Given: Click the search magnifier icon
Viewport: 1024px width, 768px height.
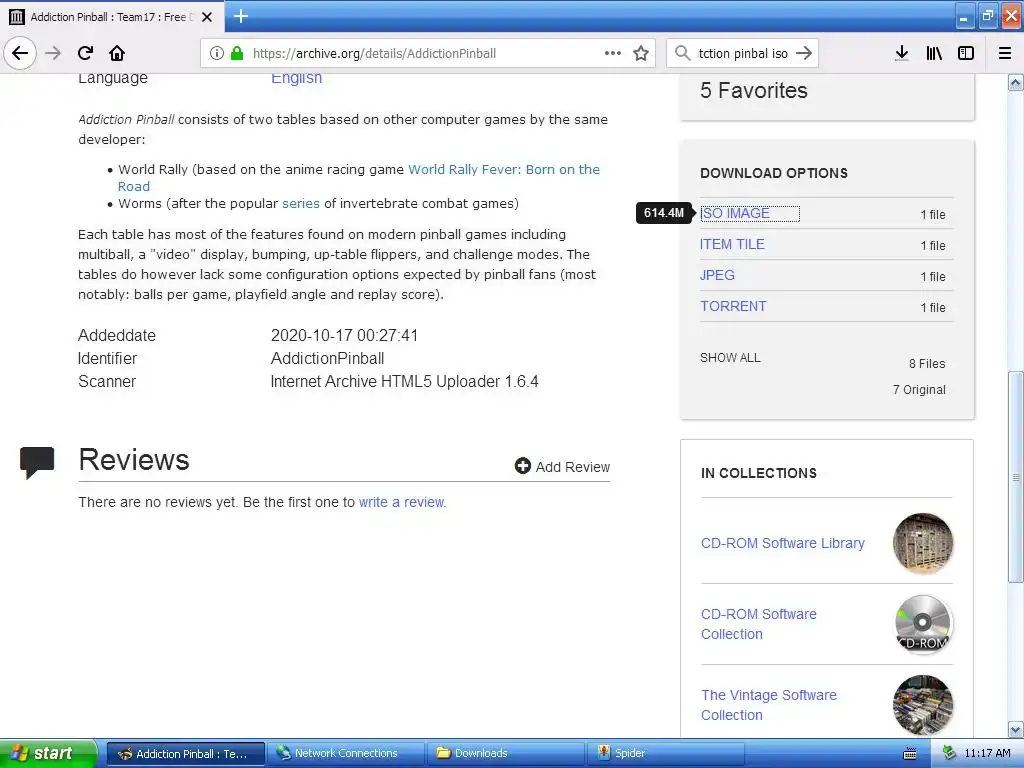Looking at the screenshot, I should 682,53.
